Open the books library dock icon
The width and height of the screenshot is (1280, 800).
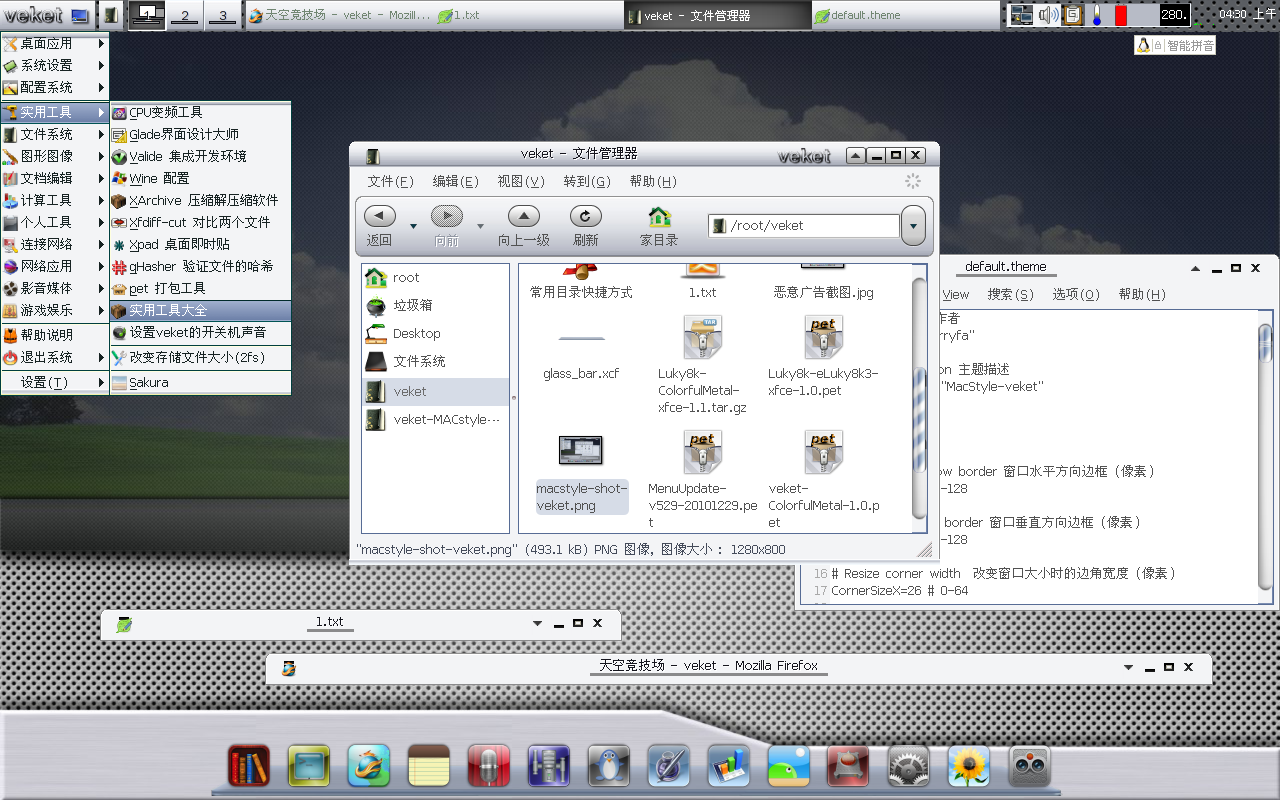[x=249, y=768]
